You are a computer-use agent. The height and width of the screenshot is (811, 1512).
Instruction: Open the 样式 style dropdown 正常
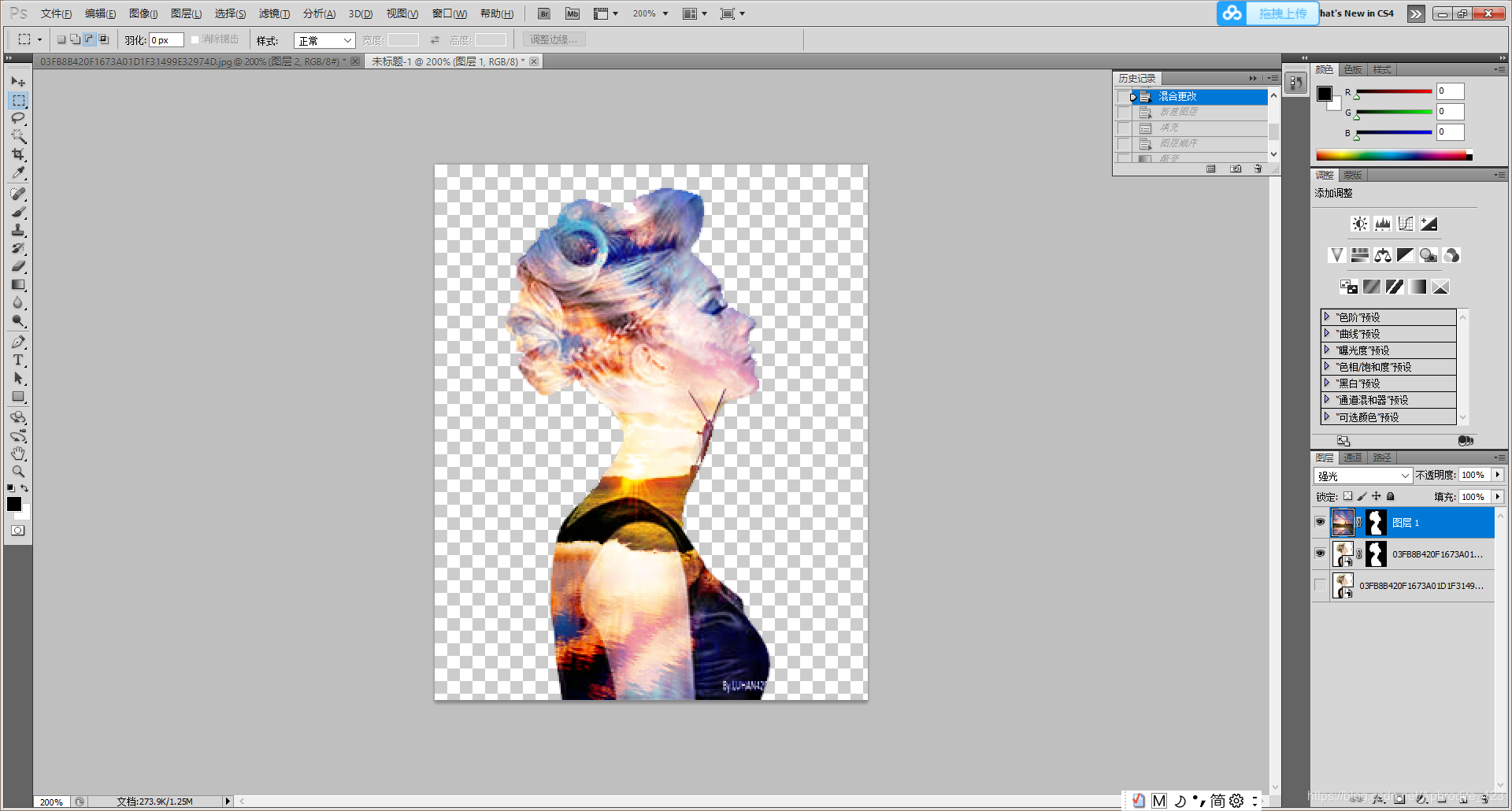(324, 40)
